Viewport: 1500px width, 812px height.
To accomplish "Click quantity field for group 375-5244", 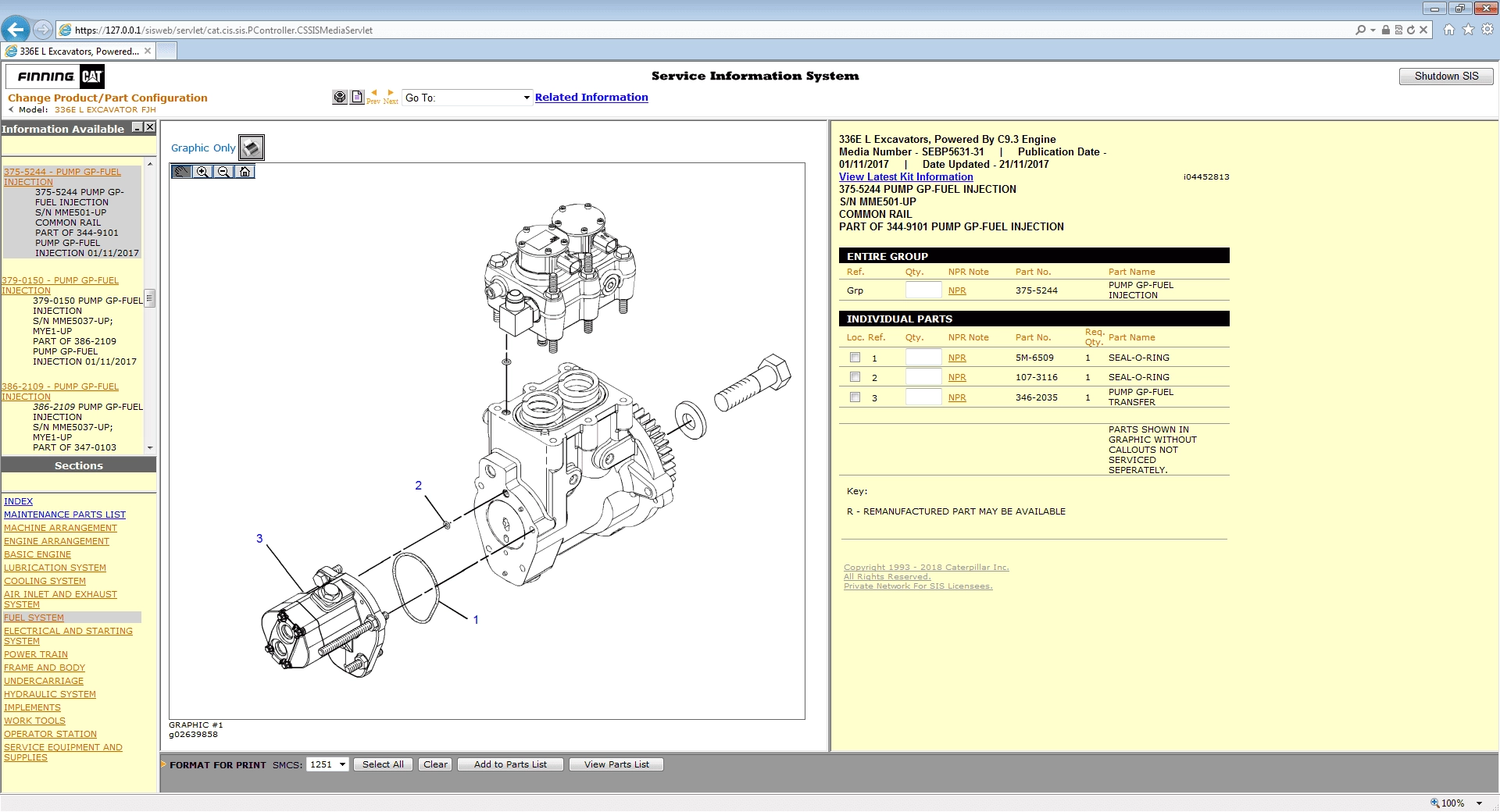I will (923, 290).
